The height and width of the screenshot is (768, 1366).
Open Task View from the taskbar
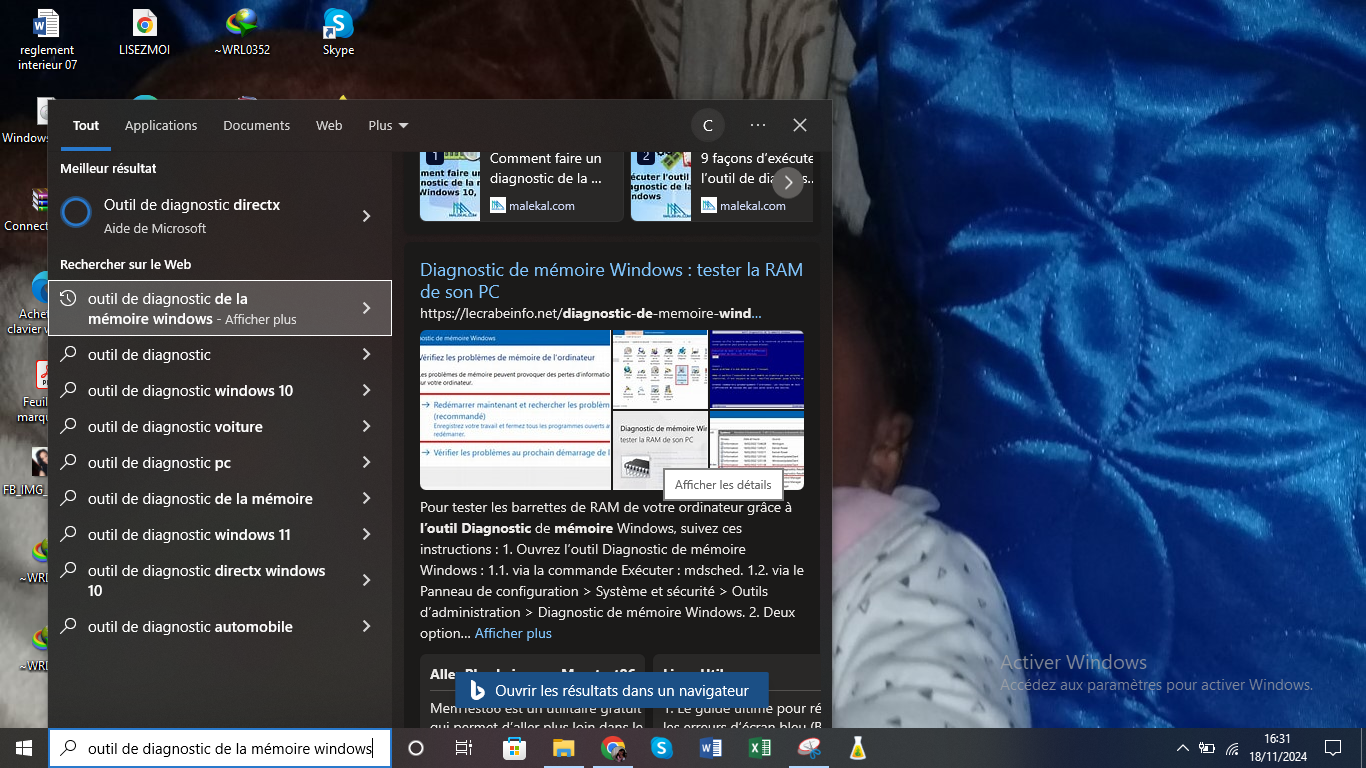pos(464,748)
